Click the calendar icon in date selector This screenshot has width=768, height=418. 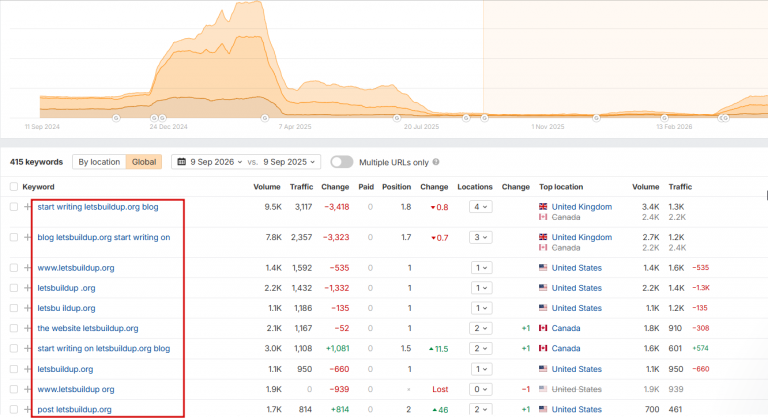point(181,162)
